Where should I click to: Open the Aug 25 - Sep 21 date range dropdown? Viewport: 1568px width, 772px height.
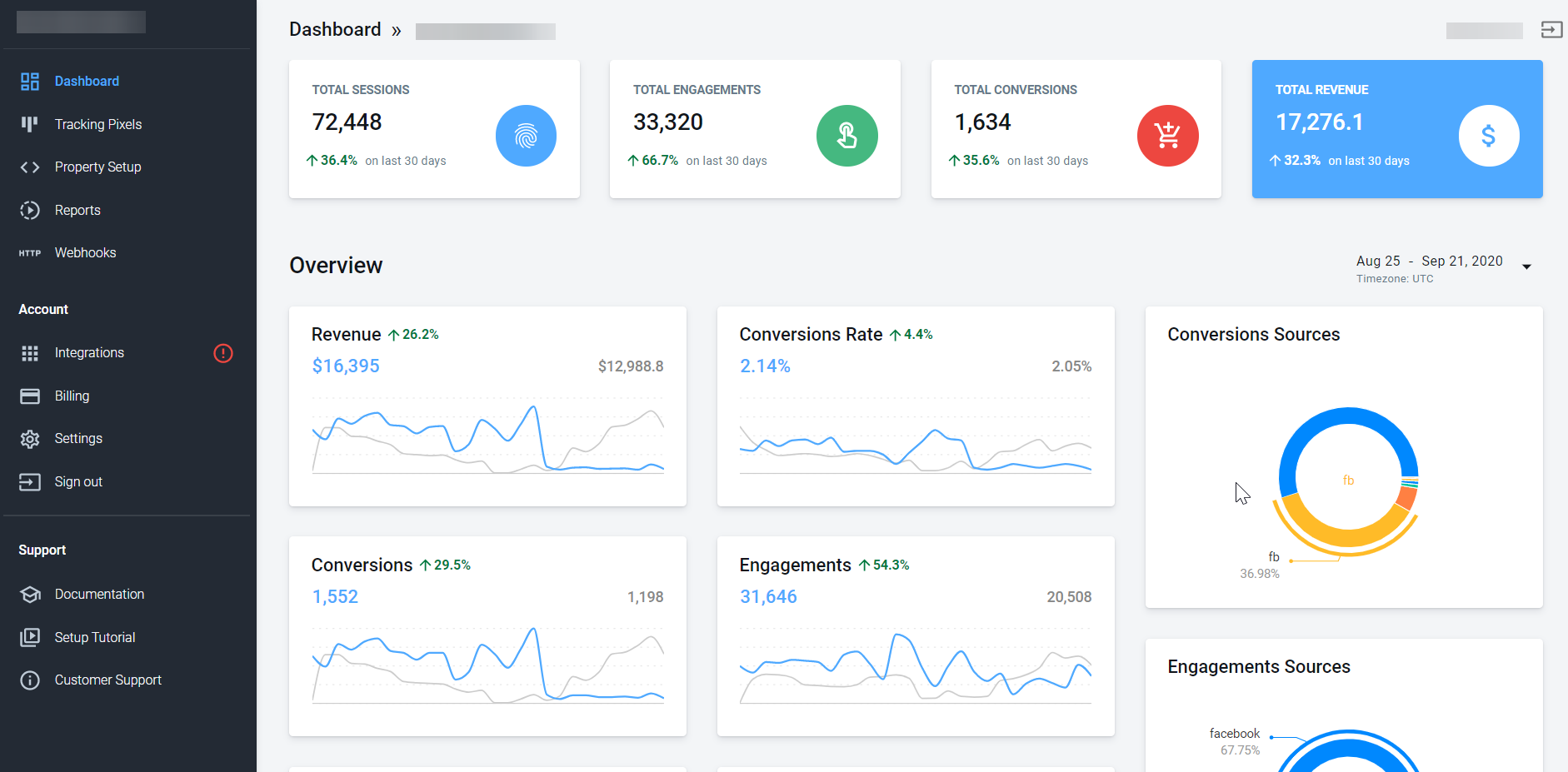[1528, 266]
